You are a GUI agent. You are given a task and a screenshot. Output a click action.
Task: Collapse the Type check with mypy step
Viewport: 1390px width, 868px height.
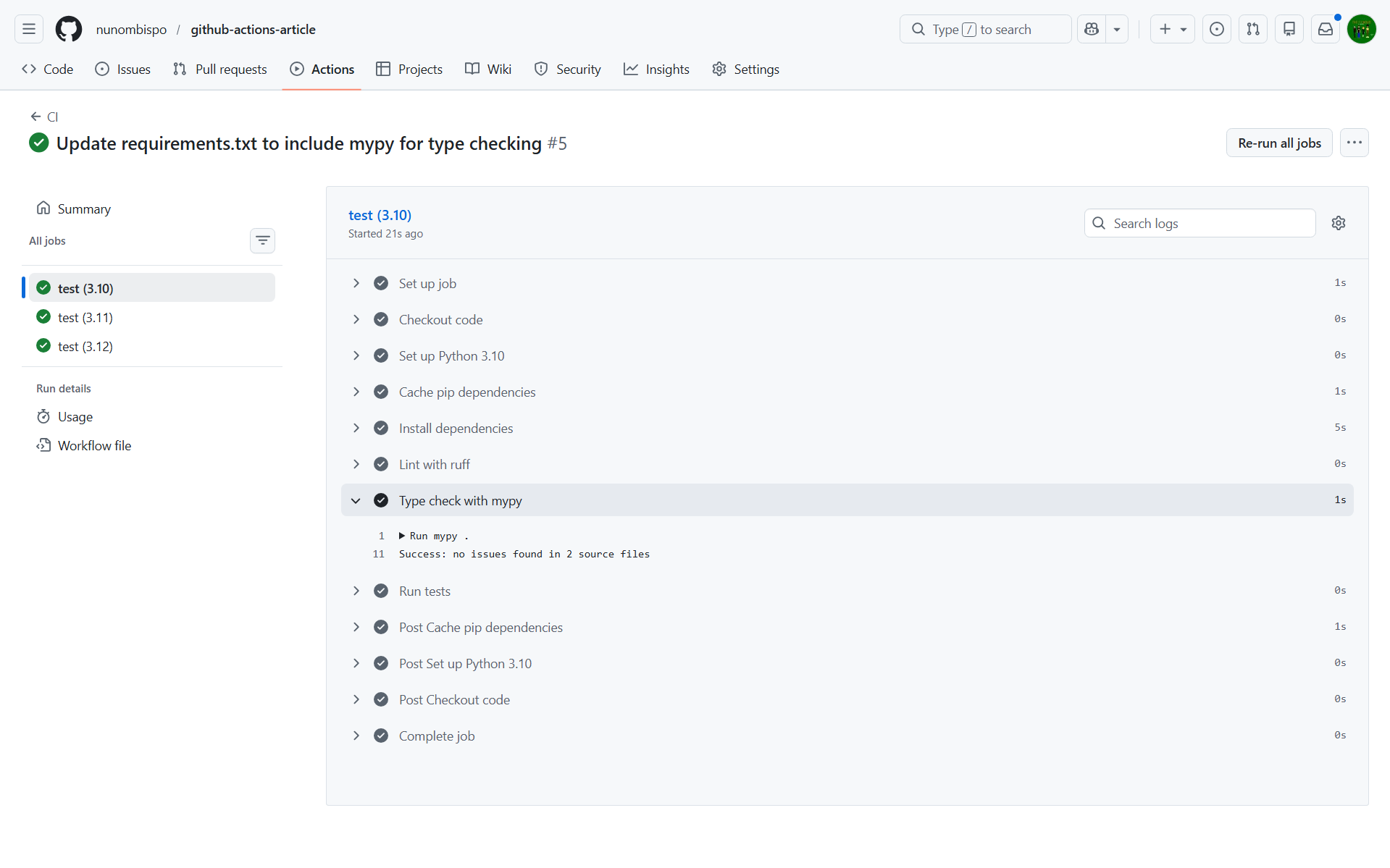(x=356, y=500)
